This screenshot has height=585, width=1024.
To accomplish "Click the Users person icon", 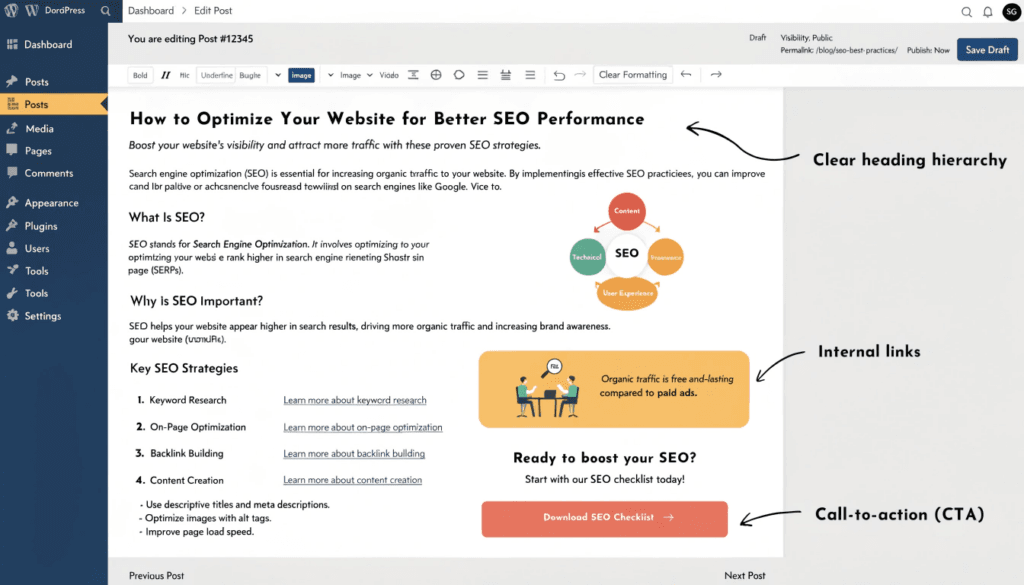I will [x=12, y=248].
